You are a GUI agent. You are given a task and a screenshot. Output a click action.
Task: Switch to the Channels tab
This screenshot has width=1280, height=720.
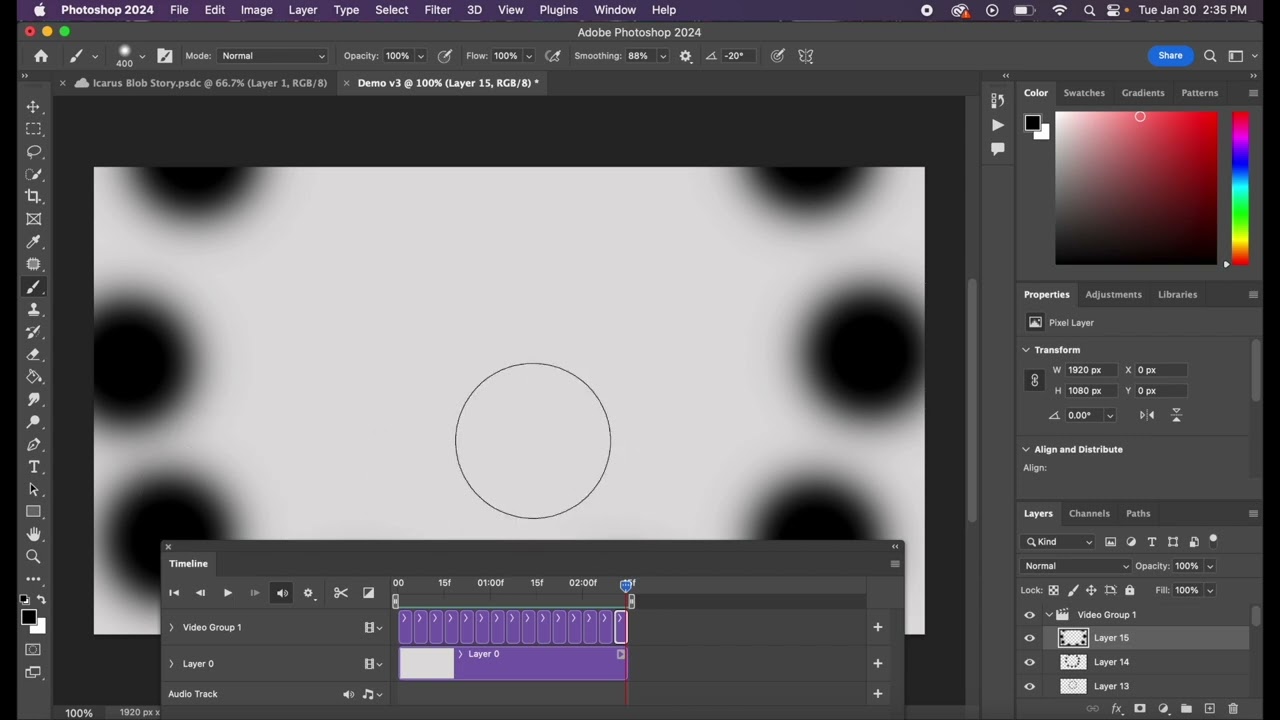click(x=1089, y=513)
